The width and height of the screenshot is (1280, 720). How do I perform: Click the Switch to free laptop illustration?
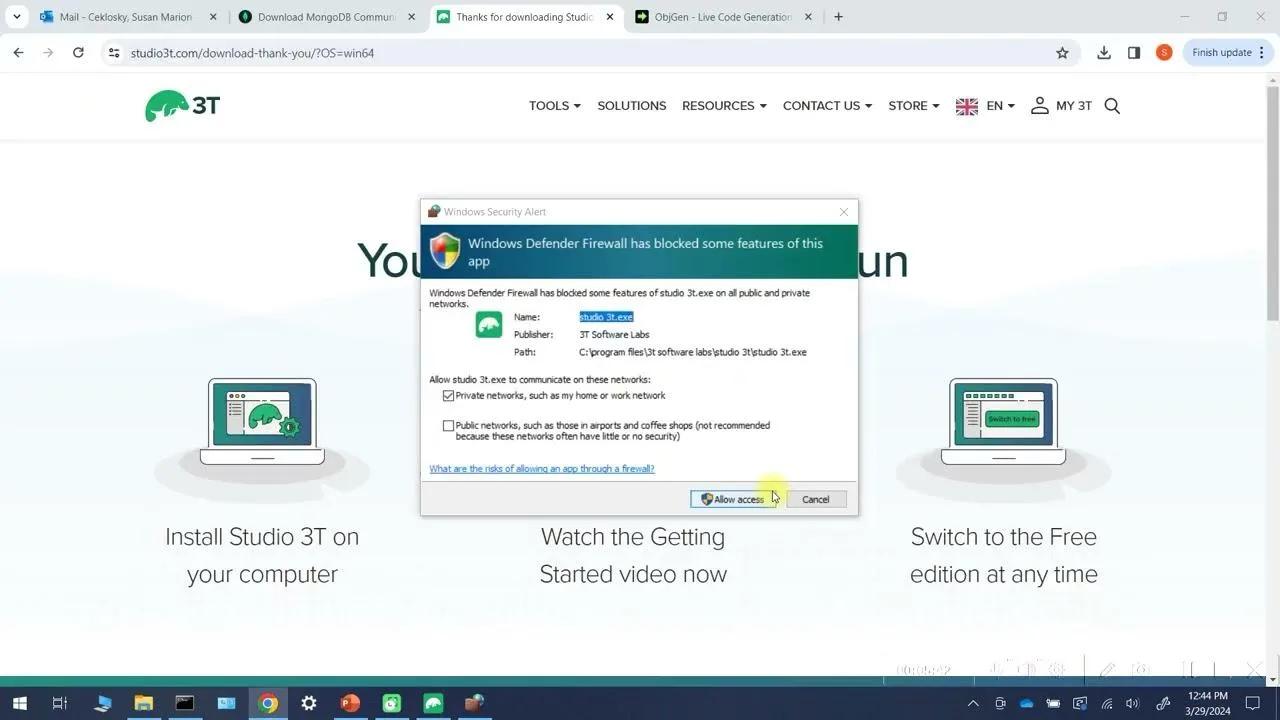(1003, 421)
